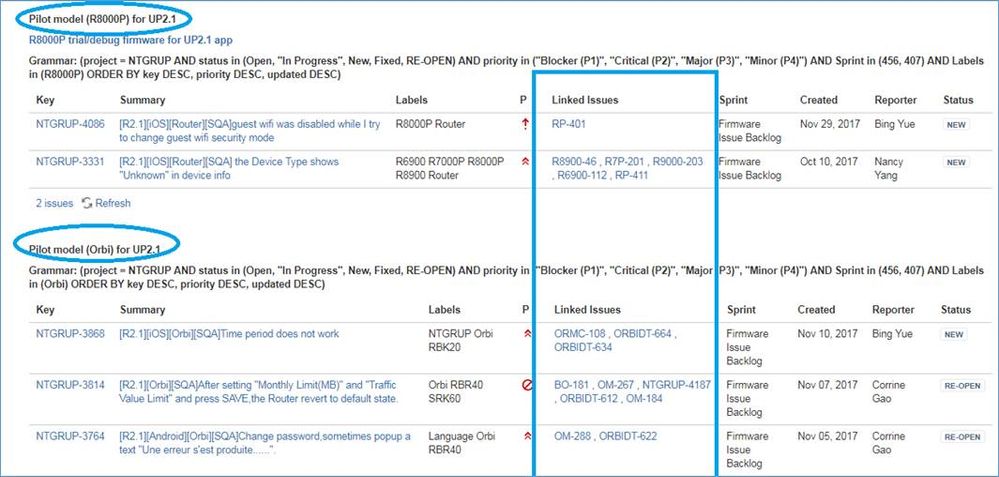This screenshot has height=477, width=999.
Task: Open issue NTGRUP-4086
Action: coord(70,124)
